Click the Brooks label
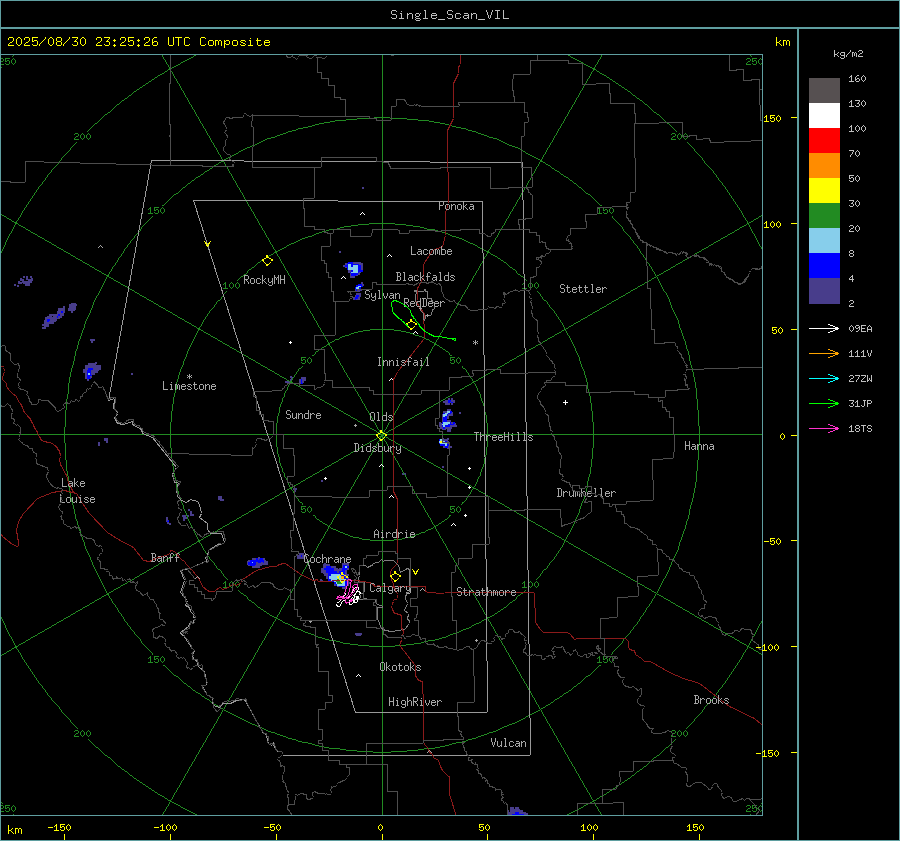 [x=711, y=700]
